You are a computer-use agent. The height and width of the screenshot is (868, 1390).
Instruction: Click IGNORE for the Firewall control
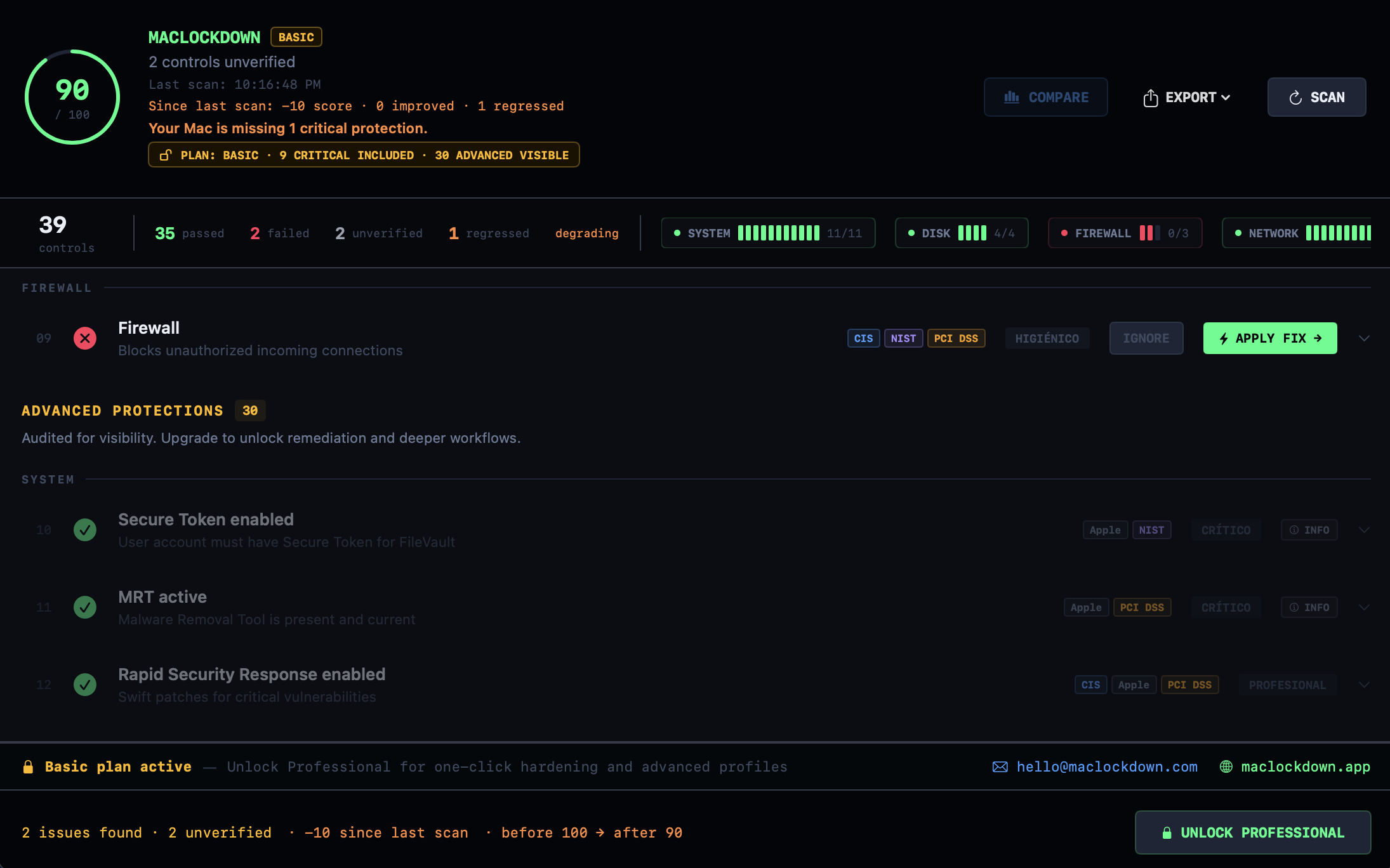click(x=1146, y=338)
